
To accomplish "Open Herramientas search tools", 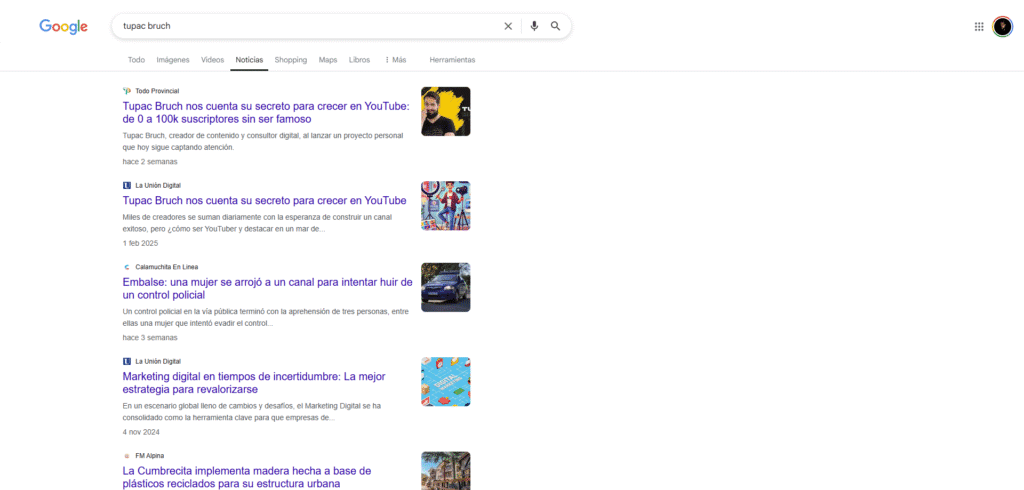I will (x=452, y=60).
